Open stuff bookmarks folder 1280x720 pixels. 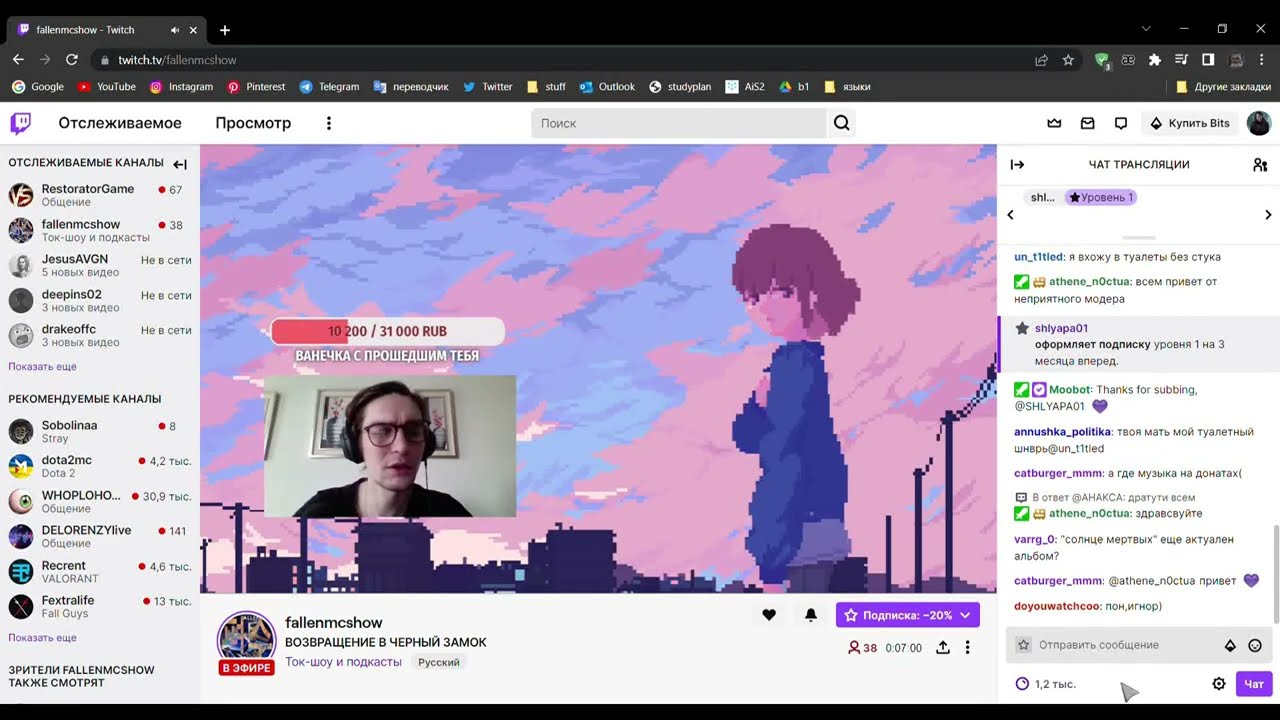point(546,87)
